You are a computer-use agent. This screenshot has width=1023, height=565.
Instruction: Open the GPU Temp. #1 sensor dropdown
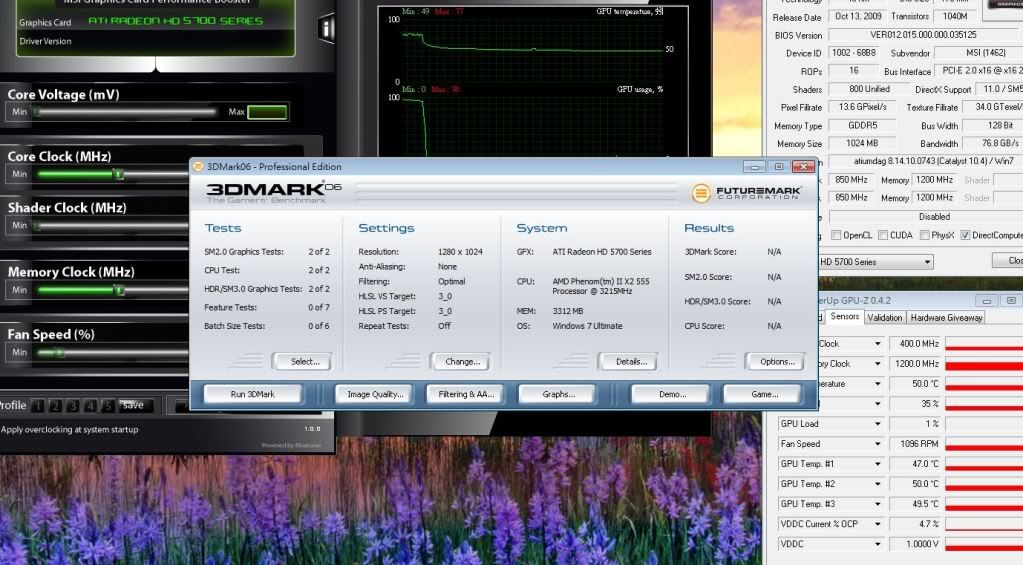click(878, 464)
